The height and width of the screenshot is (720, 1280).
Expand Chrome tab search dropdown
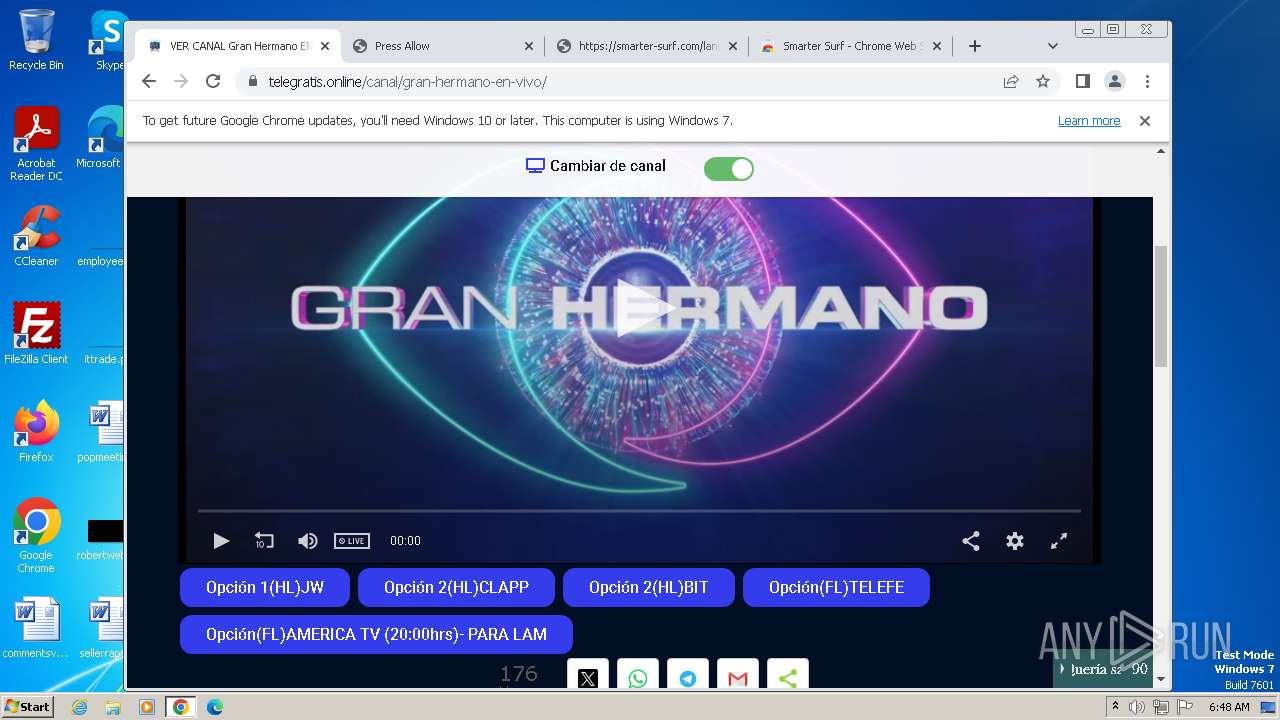(1053, 46)
